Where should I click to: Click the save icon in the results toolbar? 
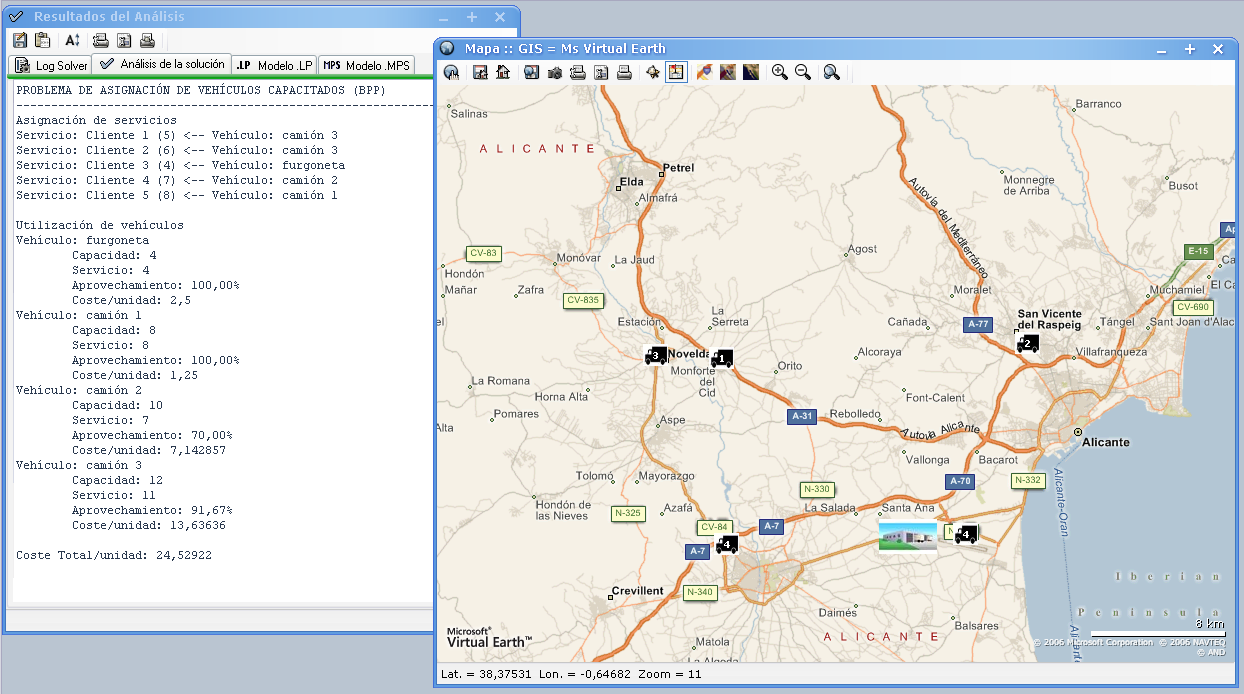point(20,40)
